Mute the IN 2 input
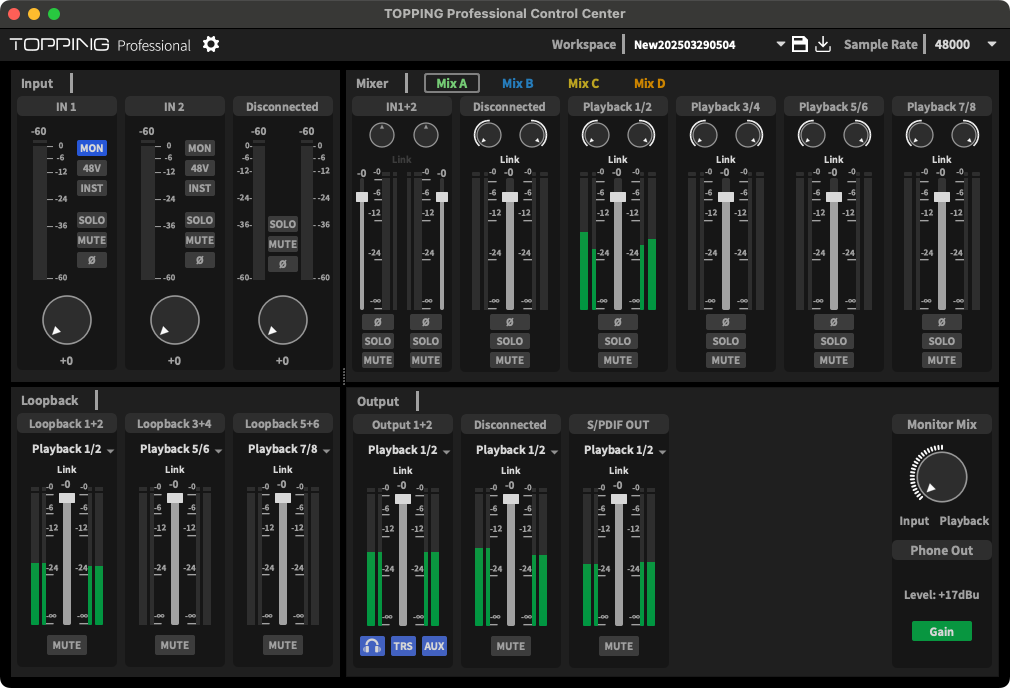The image size is (1010, 688). (200, 240)
